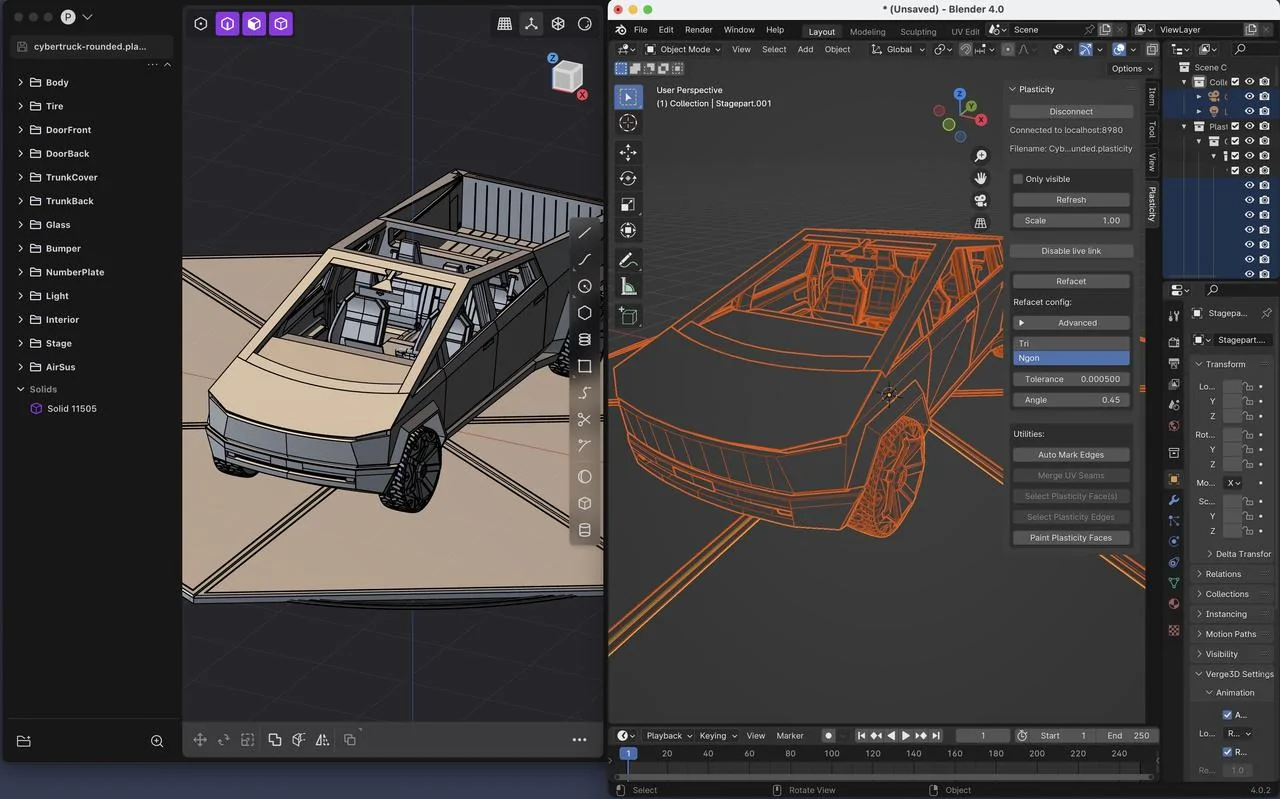
Task: Open Blender Object Mode dropdown
Action: [x=683, y=49]
